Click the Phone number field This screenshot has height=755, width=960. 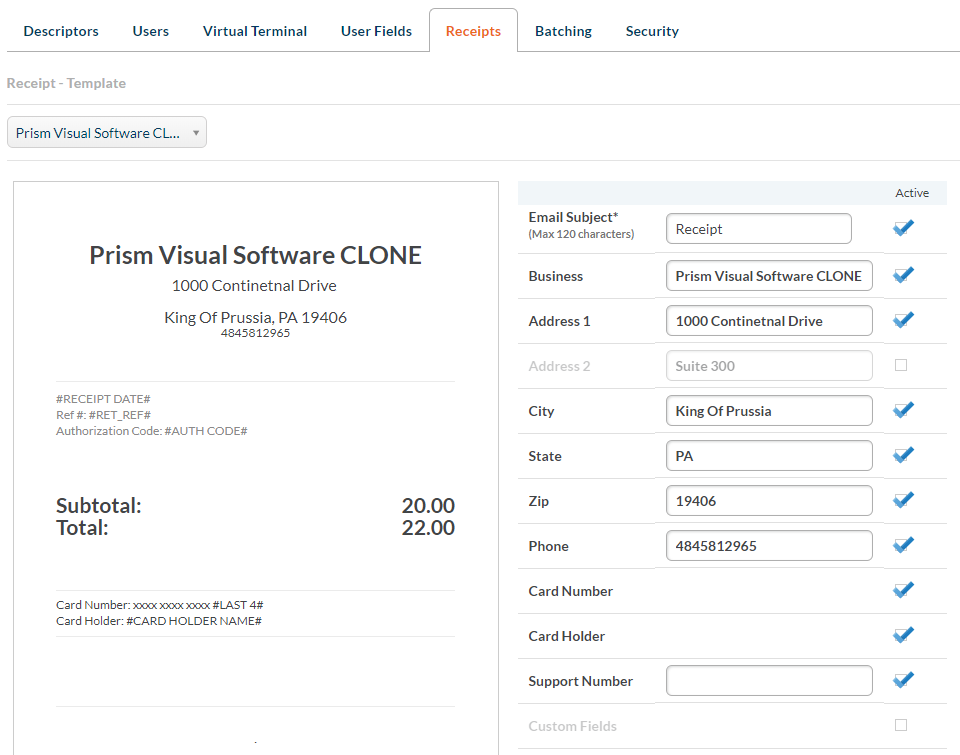point(769,546)
